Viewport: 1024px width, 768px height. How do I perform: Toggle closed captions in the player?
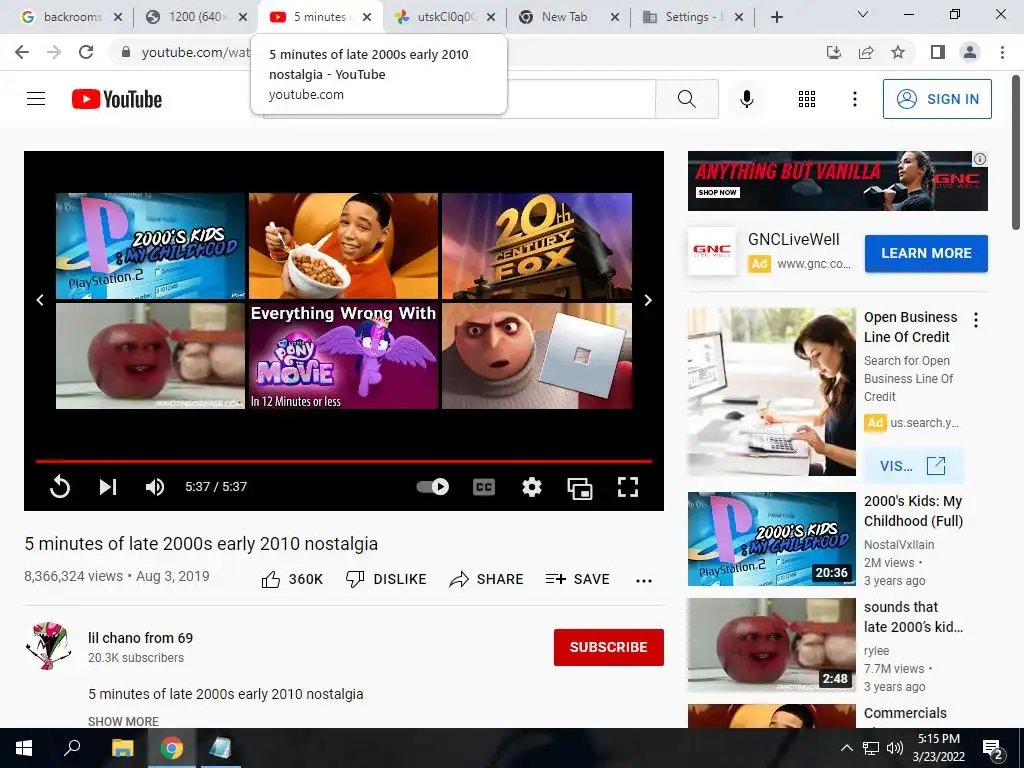coord(484,487)
